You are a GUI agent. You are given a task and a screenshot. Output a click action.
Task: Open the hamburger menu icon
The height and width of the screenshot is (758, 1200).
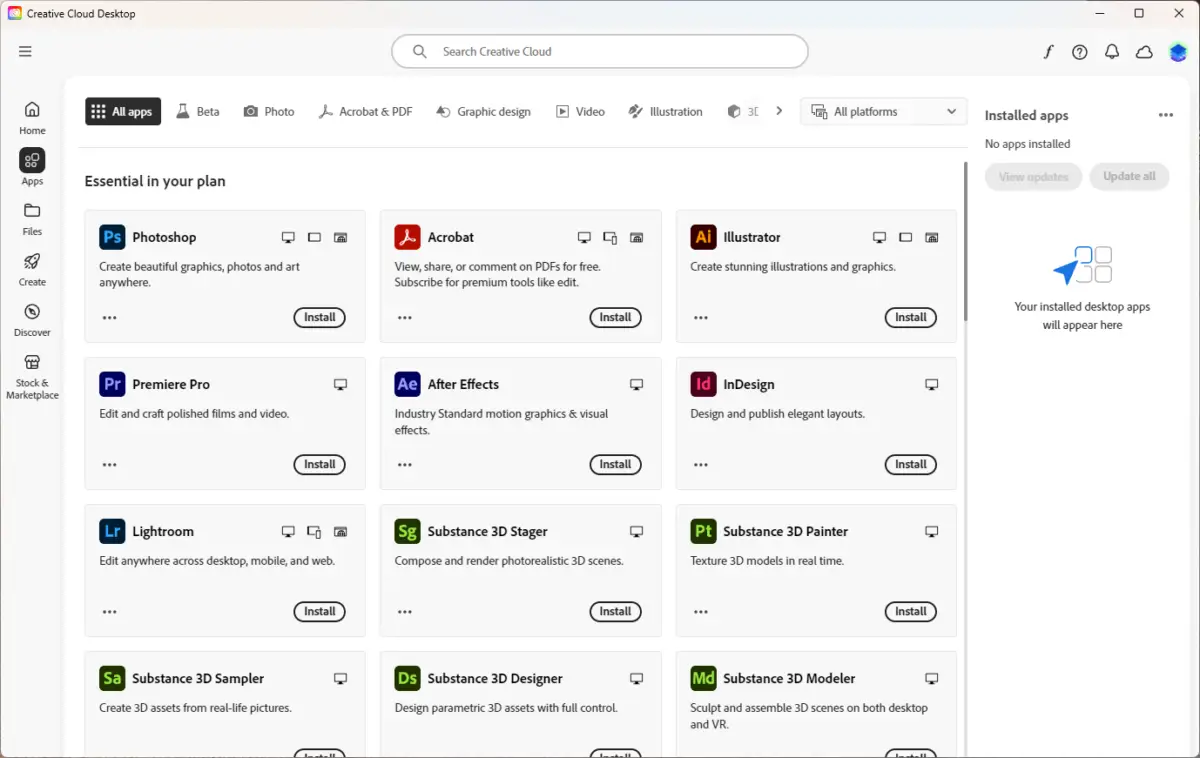coord(25,52)
